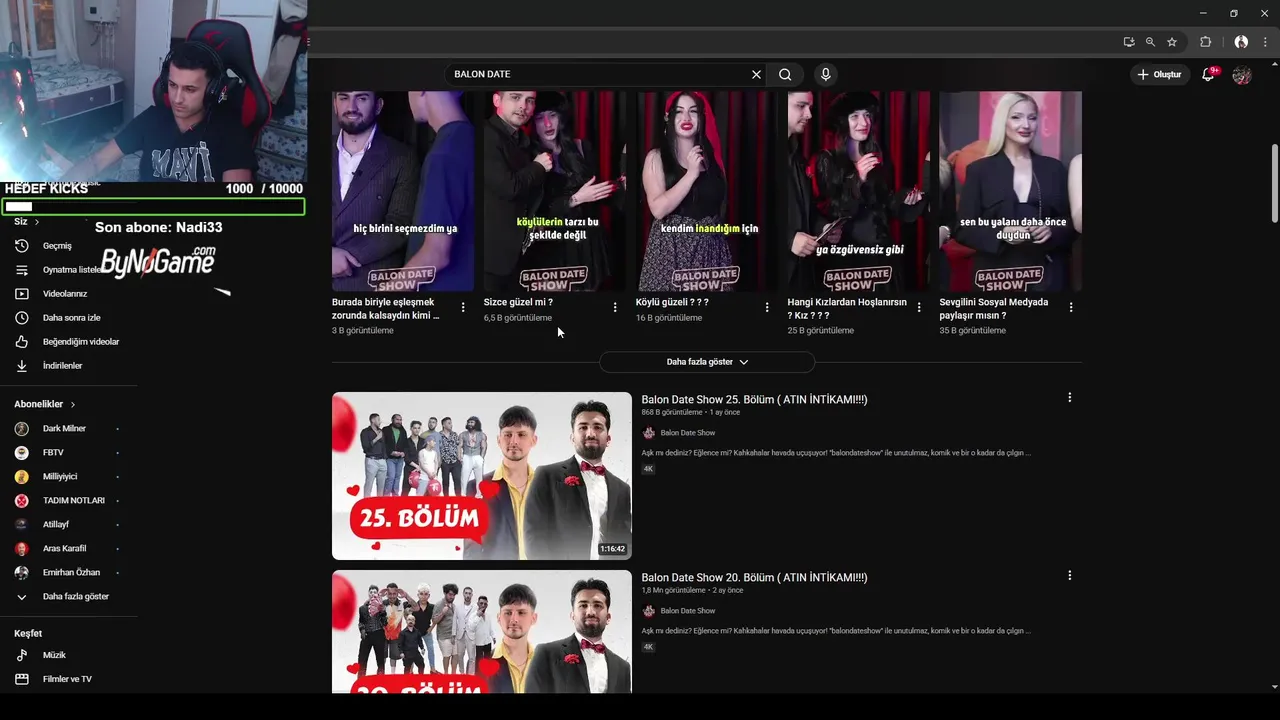Open the Filmler ve TV icon
Image resolution: width=1280 pixels, height=720 pixels.
tap(22, 679)
